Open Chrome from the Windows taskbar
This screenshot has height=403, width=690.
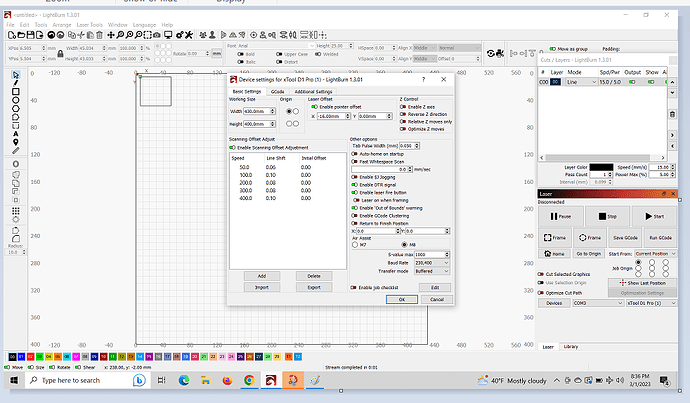pos(249,380)
